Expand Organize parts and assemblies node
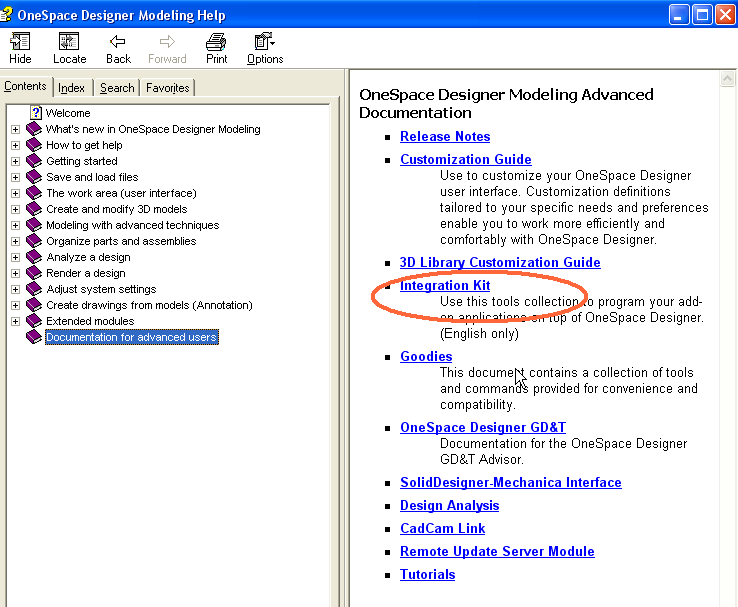The width and height of the screenshot is (738, 607). pyautogui.click(x=16, y=241)
